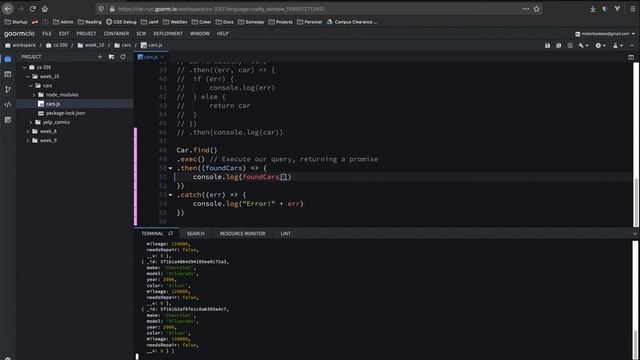The height and width of the screenshot is (360, 640).
Task: Click the list layout icon in goormide toolbar
Action: 570,45
